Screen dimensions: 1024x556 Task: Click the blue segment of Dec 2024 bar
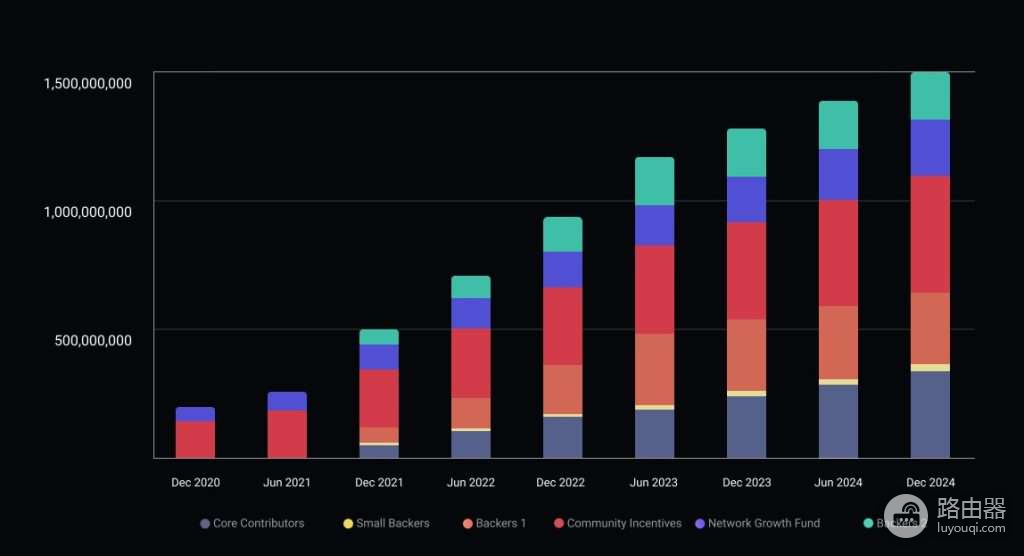tap(930, 148)
